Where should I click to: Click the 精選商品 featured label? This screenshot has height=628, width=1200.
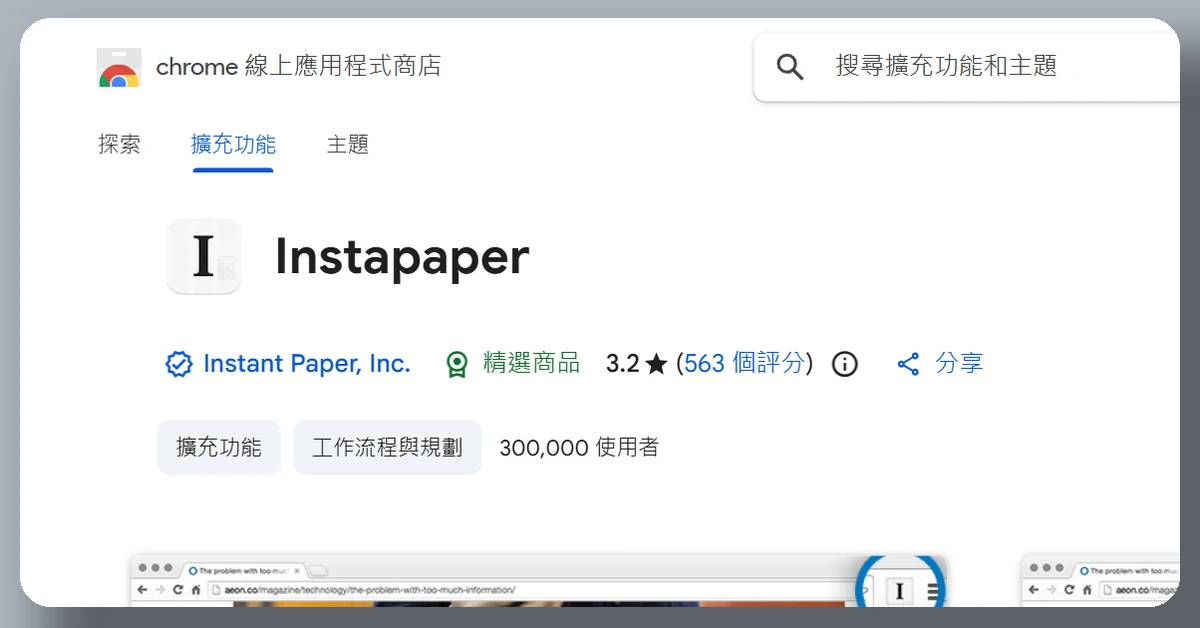pyautogui.click(x=531, y=363)
